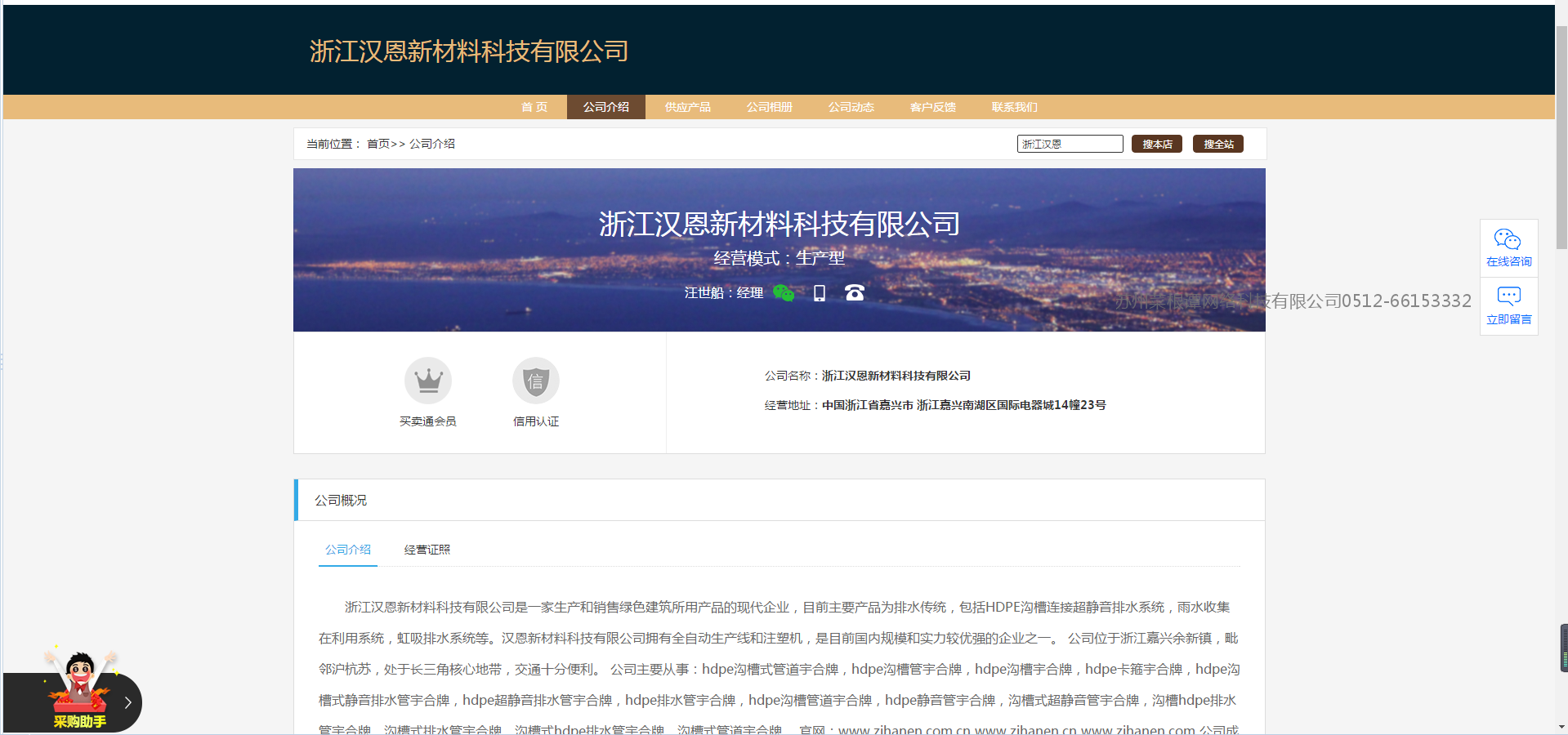Open 公司相册 navigation item
1568x735 pixels.
click(x=770, y=107)
